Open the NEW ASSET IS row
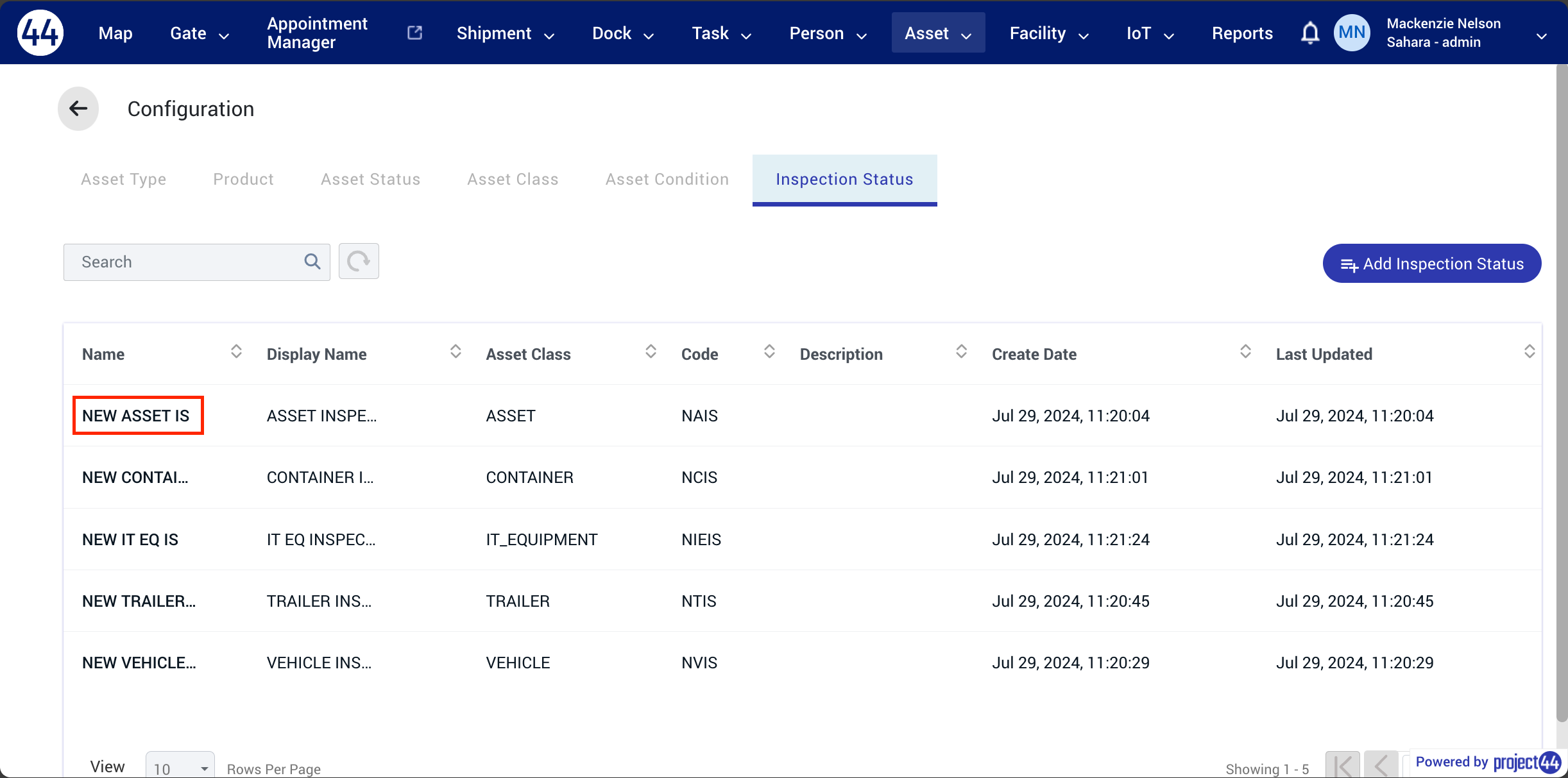 (136, 416)
